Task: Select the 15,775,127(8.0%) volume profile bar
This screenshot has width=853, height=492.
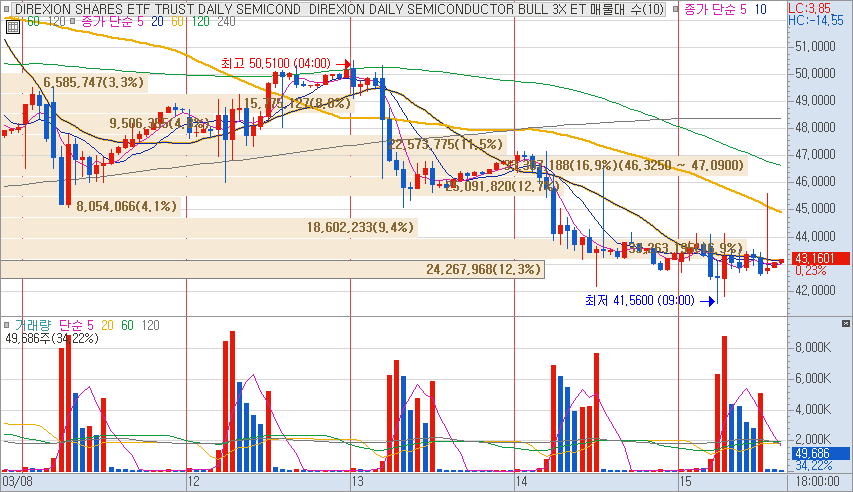Action: (177, 103)
